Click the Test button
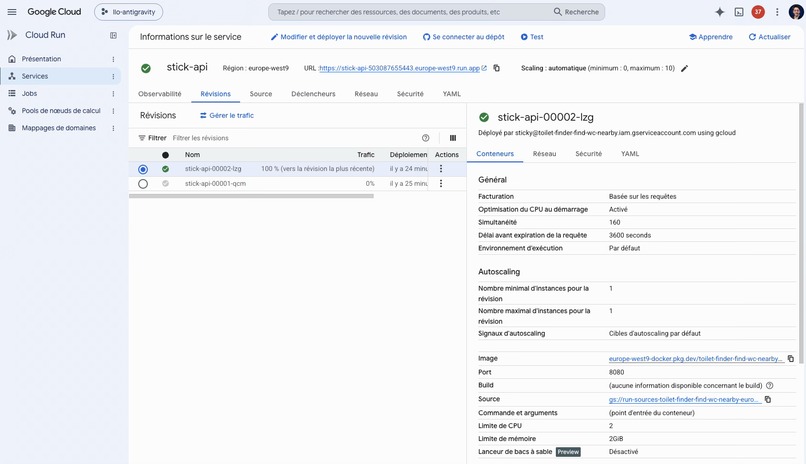Viewport: 806px width, 464px height. (532, 37)
